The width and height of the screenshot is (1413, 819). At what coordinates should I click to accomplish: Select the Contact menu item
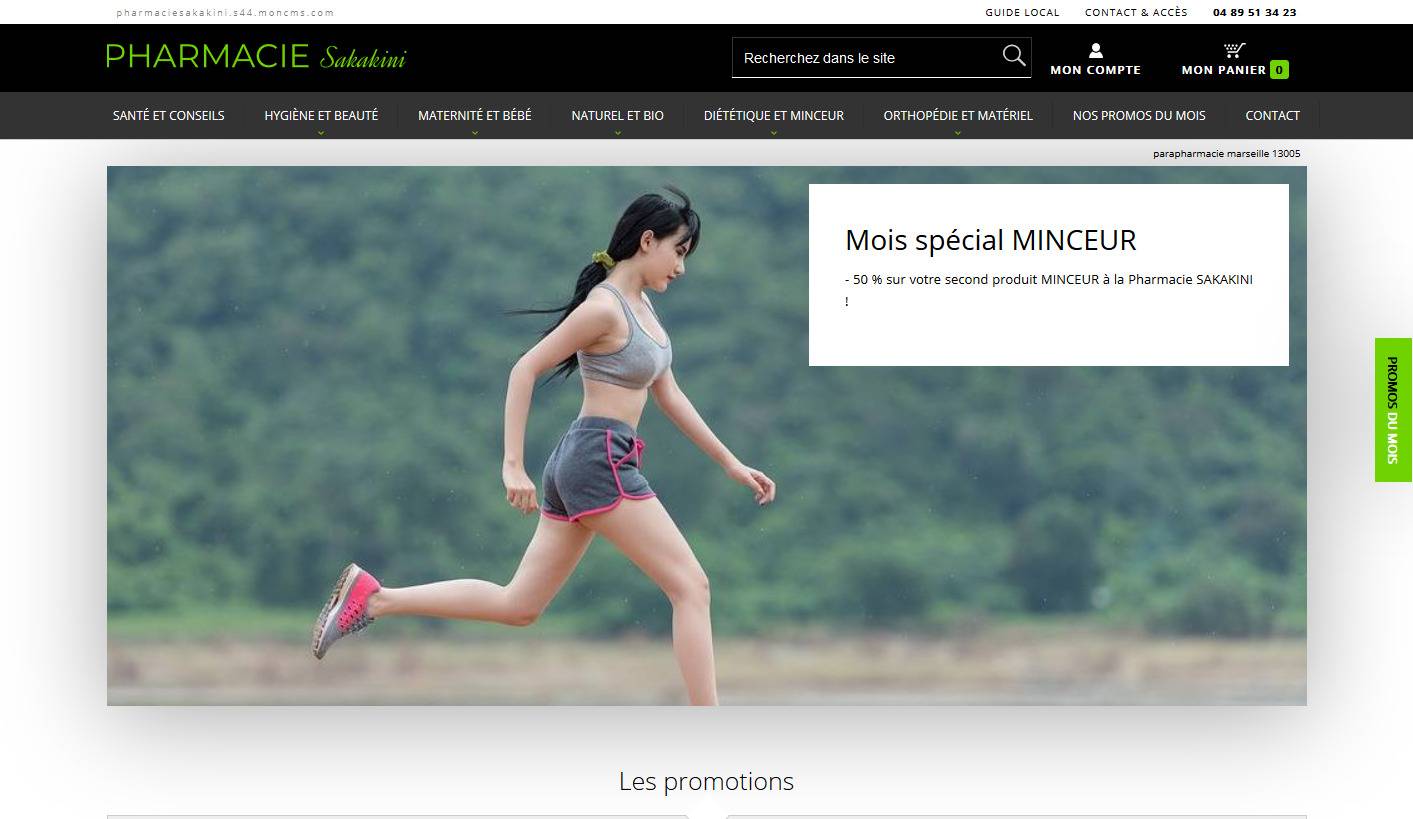(1272, 116)
